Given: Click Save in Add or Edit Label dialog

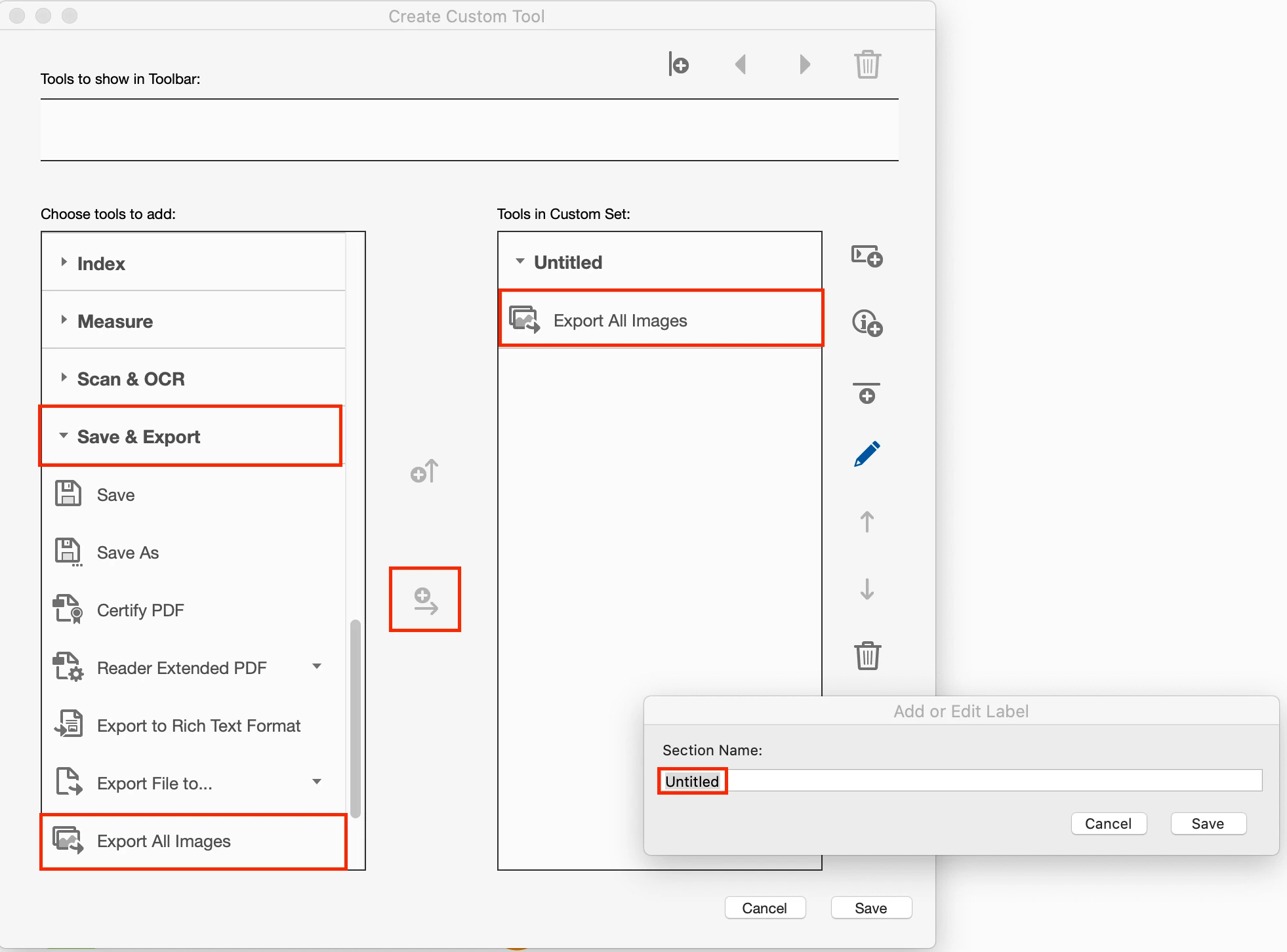Looking at the screenshot, I should click(x=1208, y=823).
